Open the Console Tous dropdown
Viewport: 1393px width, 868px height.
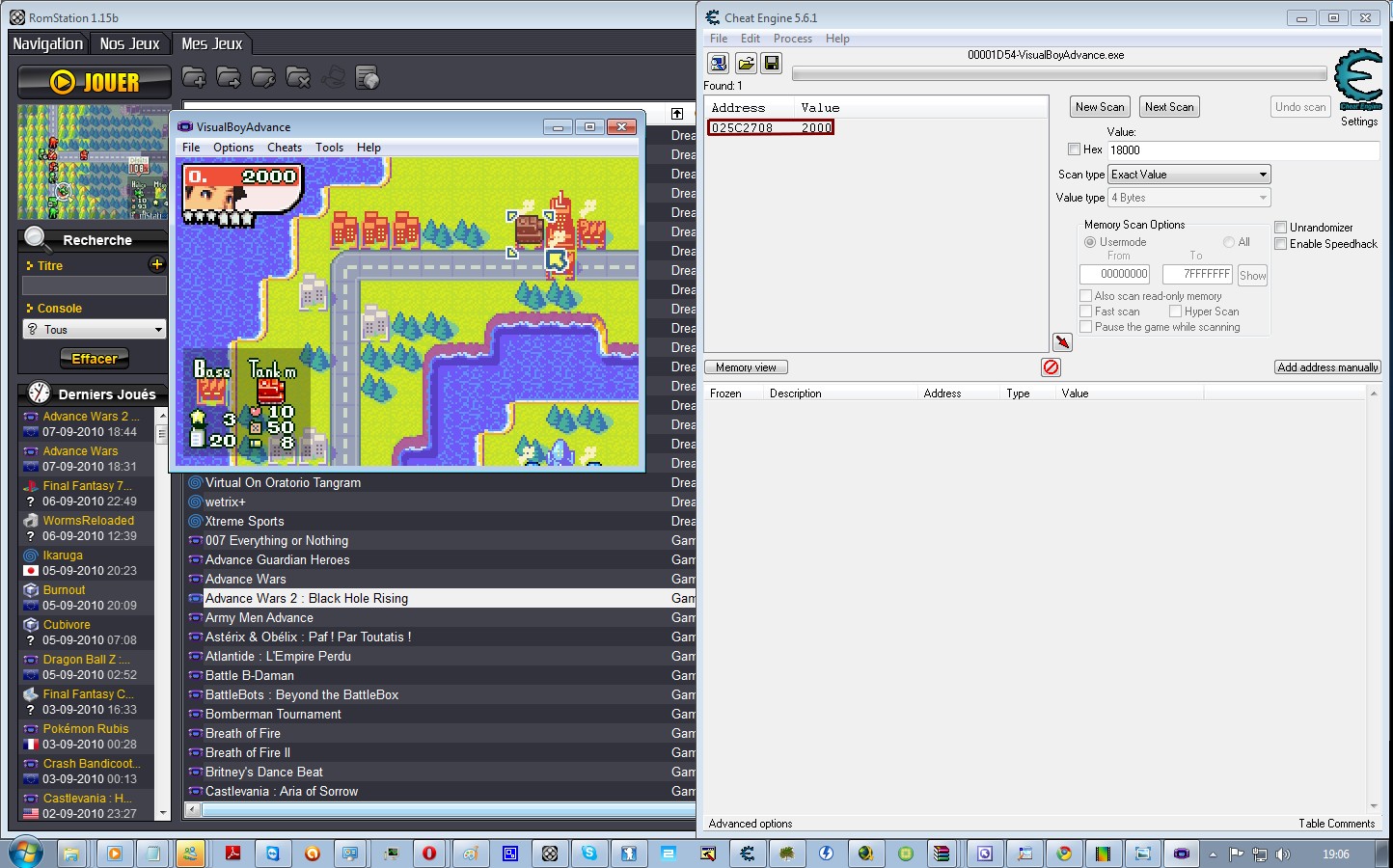pyautogui.click(x=95, y=330)
